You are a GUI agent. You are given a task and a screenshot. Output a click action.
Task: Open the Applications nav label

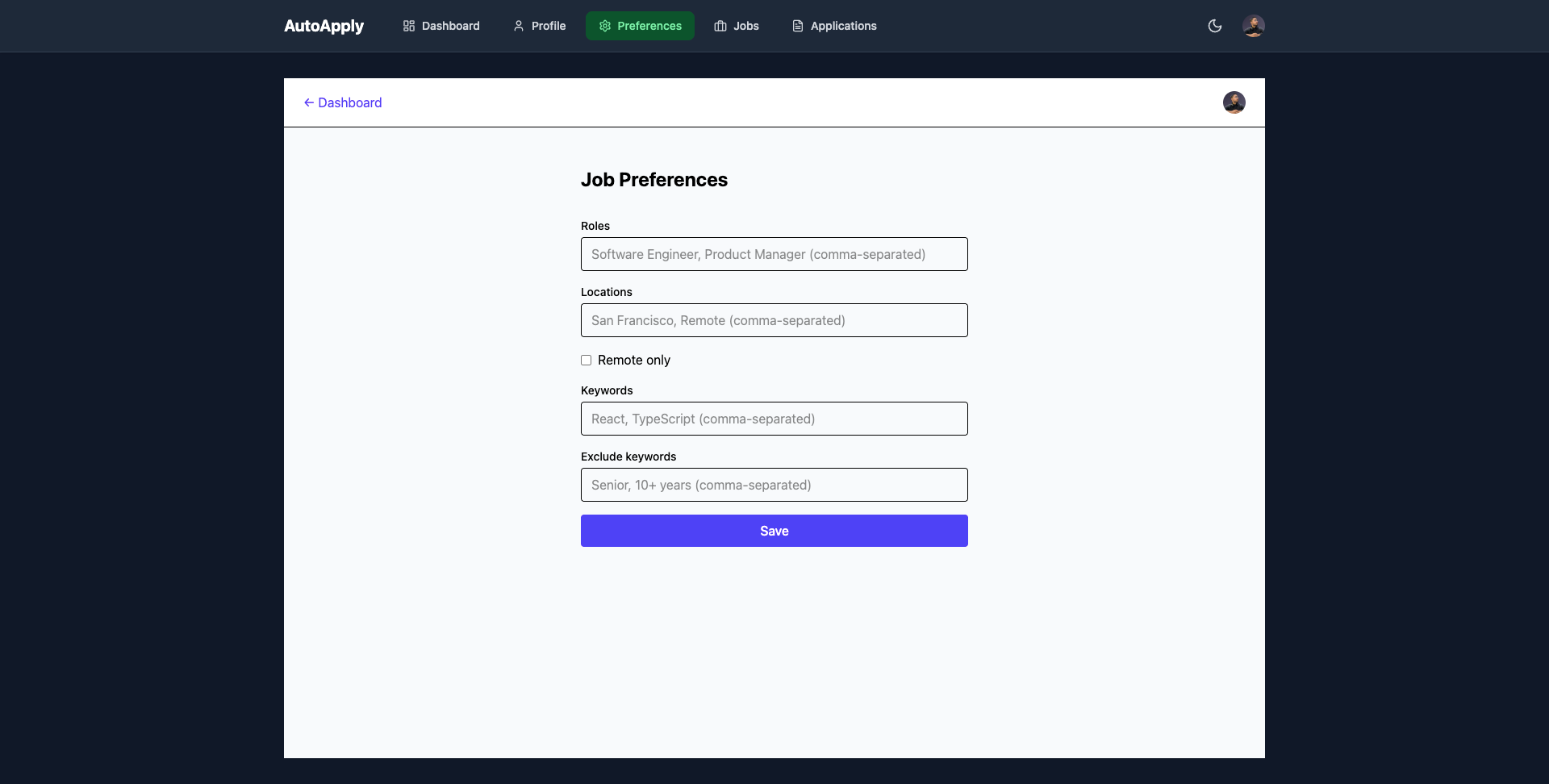(843, 26)
